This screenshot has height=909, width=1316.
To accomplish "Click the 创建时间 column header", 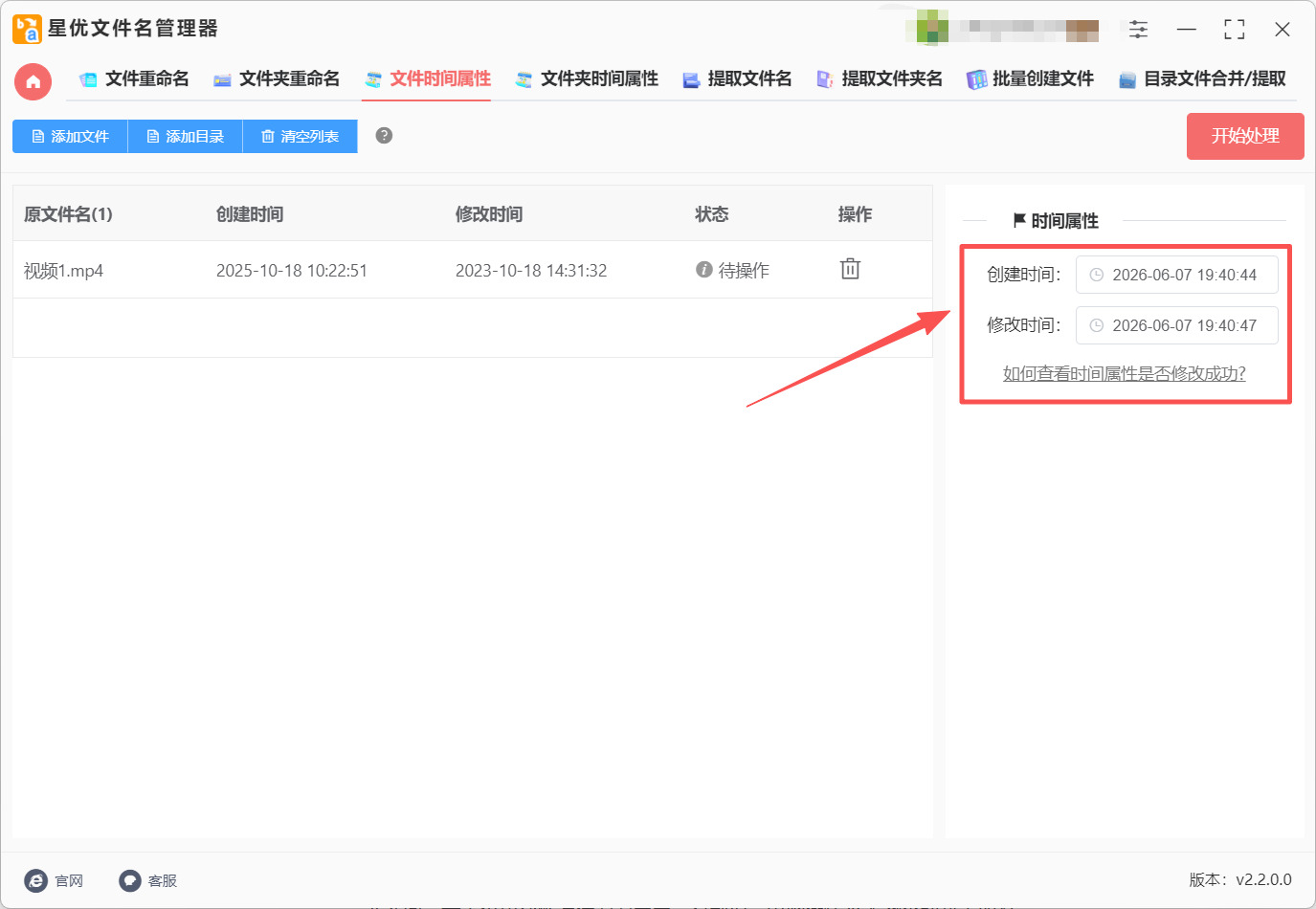I will coord(250,214).
